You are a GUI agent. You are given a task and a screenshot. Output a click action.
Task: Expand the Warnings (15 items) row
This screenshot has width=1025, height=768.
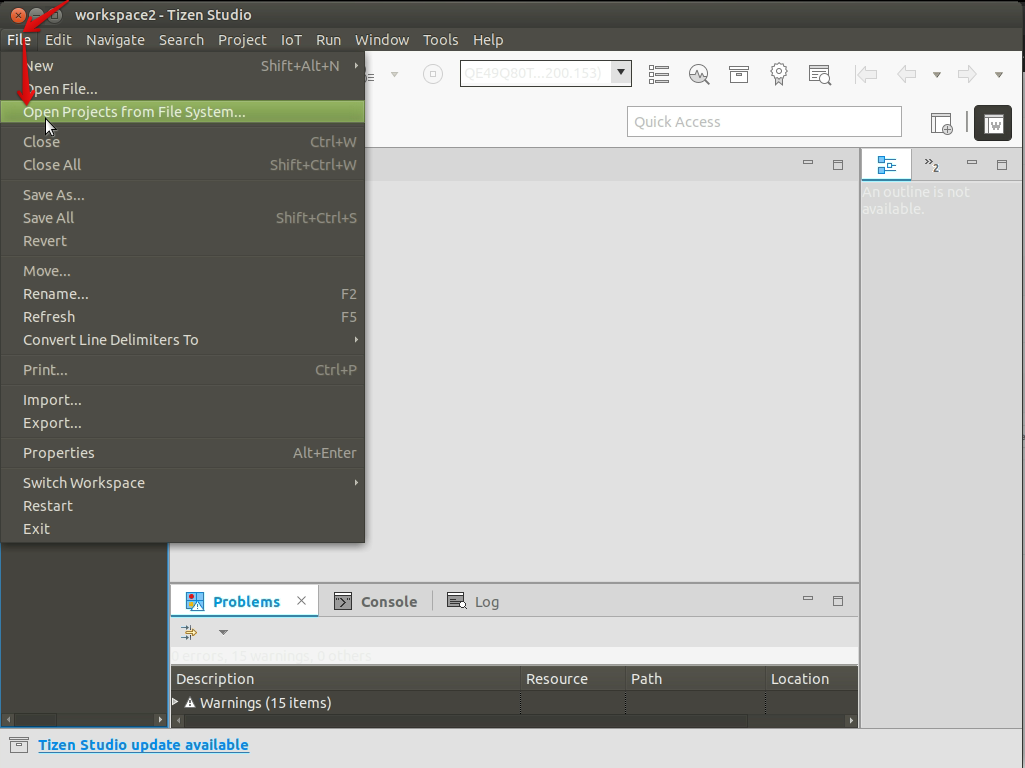175,702
